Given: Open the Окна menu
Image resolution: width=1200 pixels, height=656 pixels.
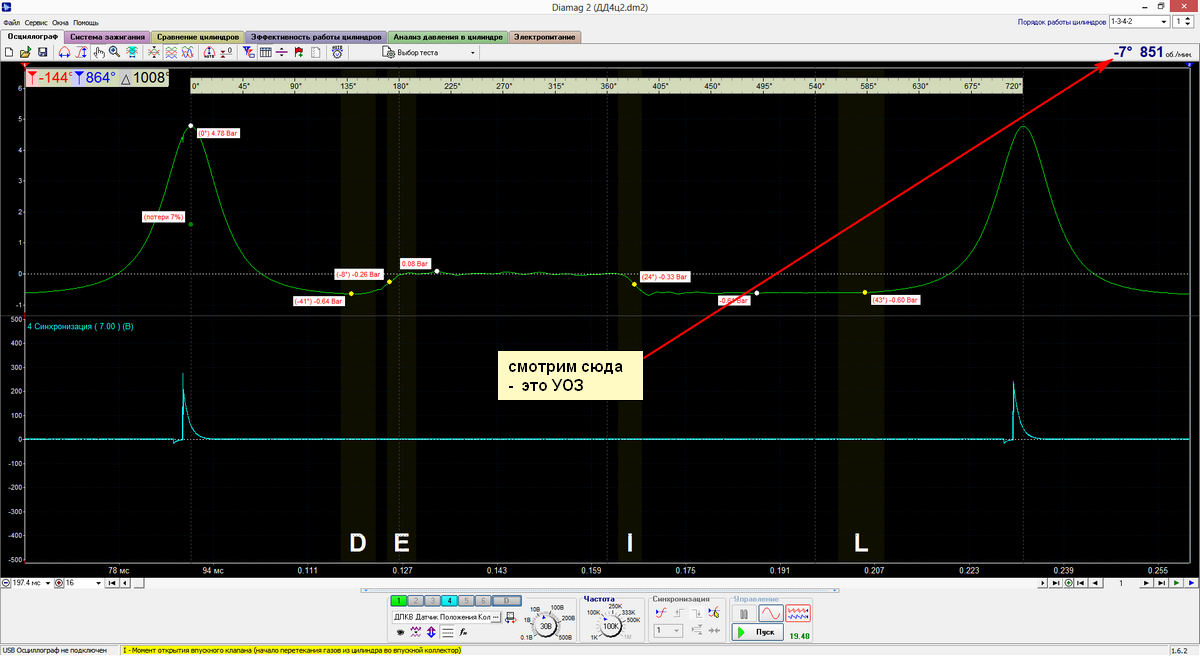Looking at the screenshot, I should [60, 21].
